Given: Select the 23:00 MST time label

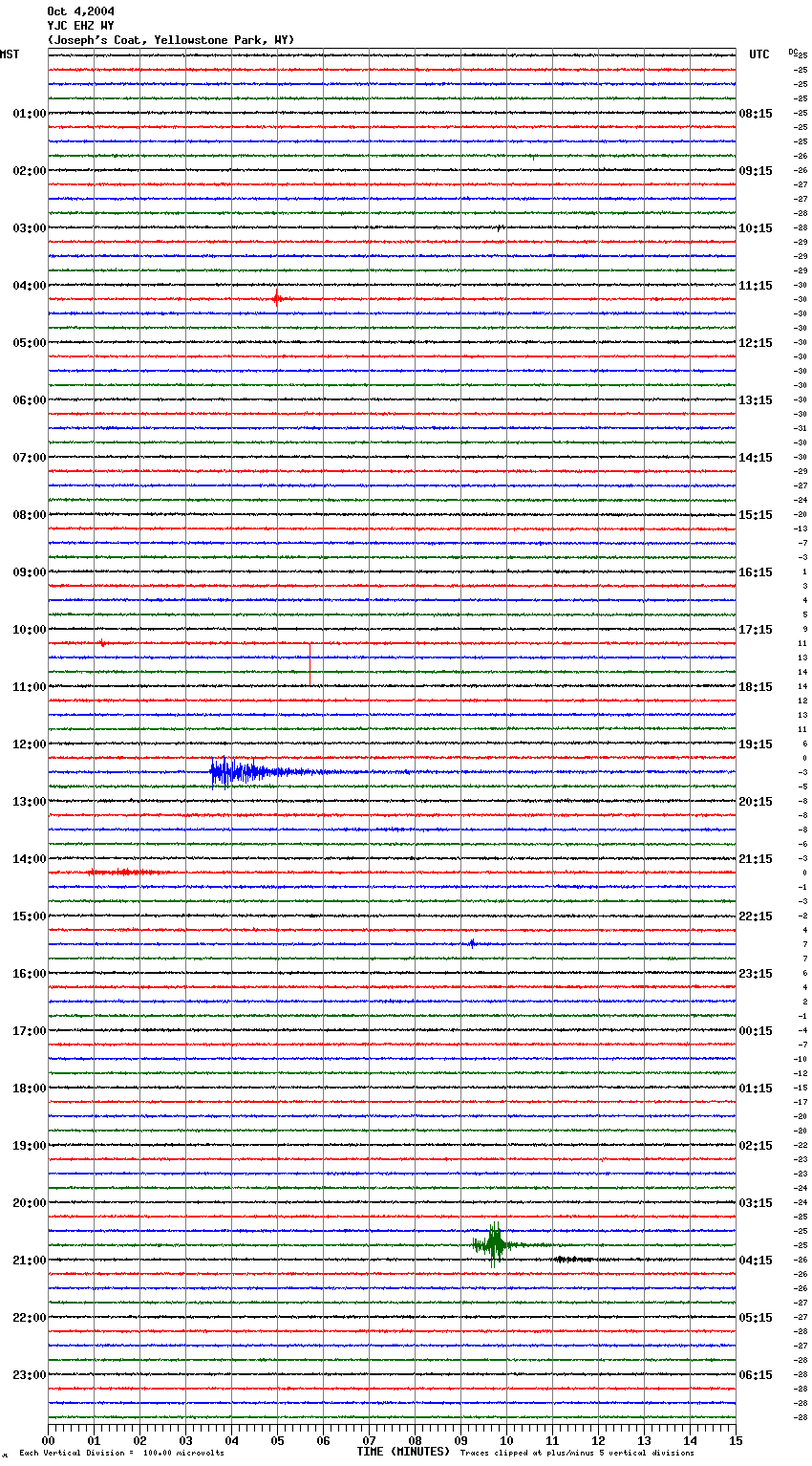Looking at the screenshot, I should click(x=30, y=1375).
